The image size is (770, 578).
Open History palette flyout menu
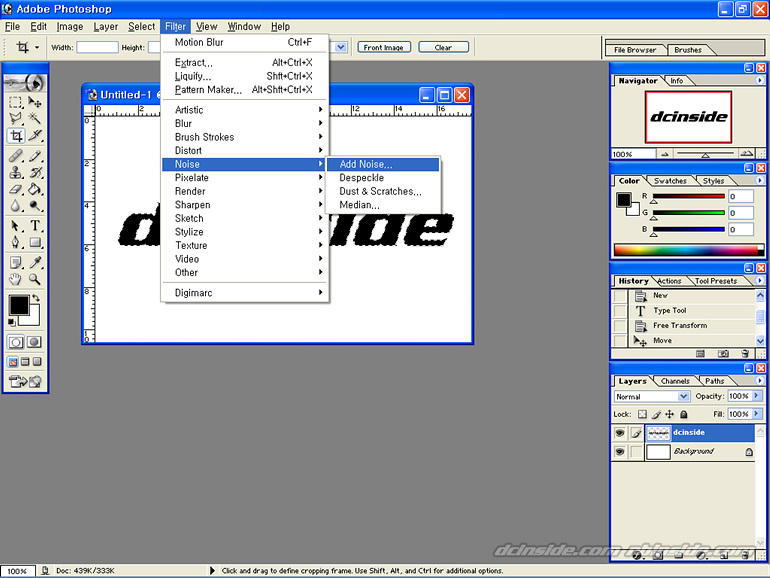coord(760,280)
